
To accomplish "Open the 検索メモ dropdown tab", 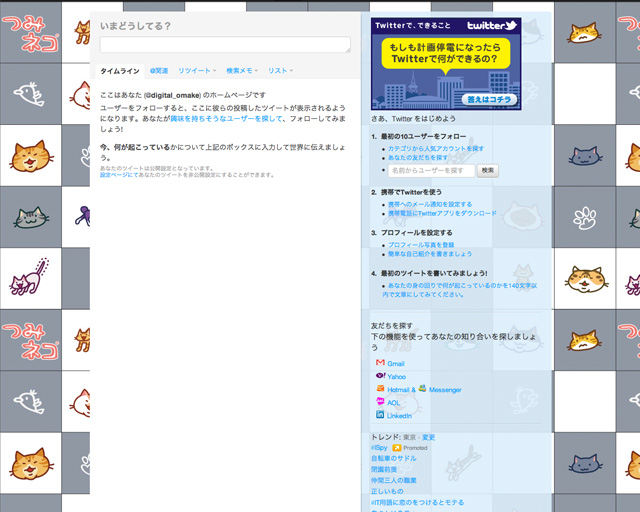I will 242,71.
